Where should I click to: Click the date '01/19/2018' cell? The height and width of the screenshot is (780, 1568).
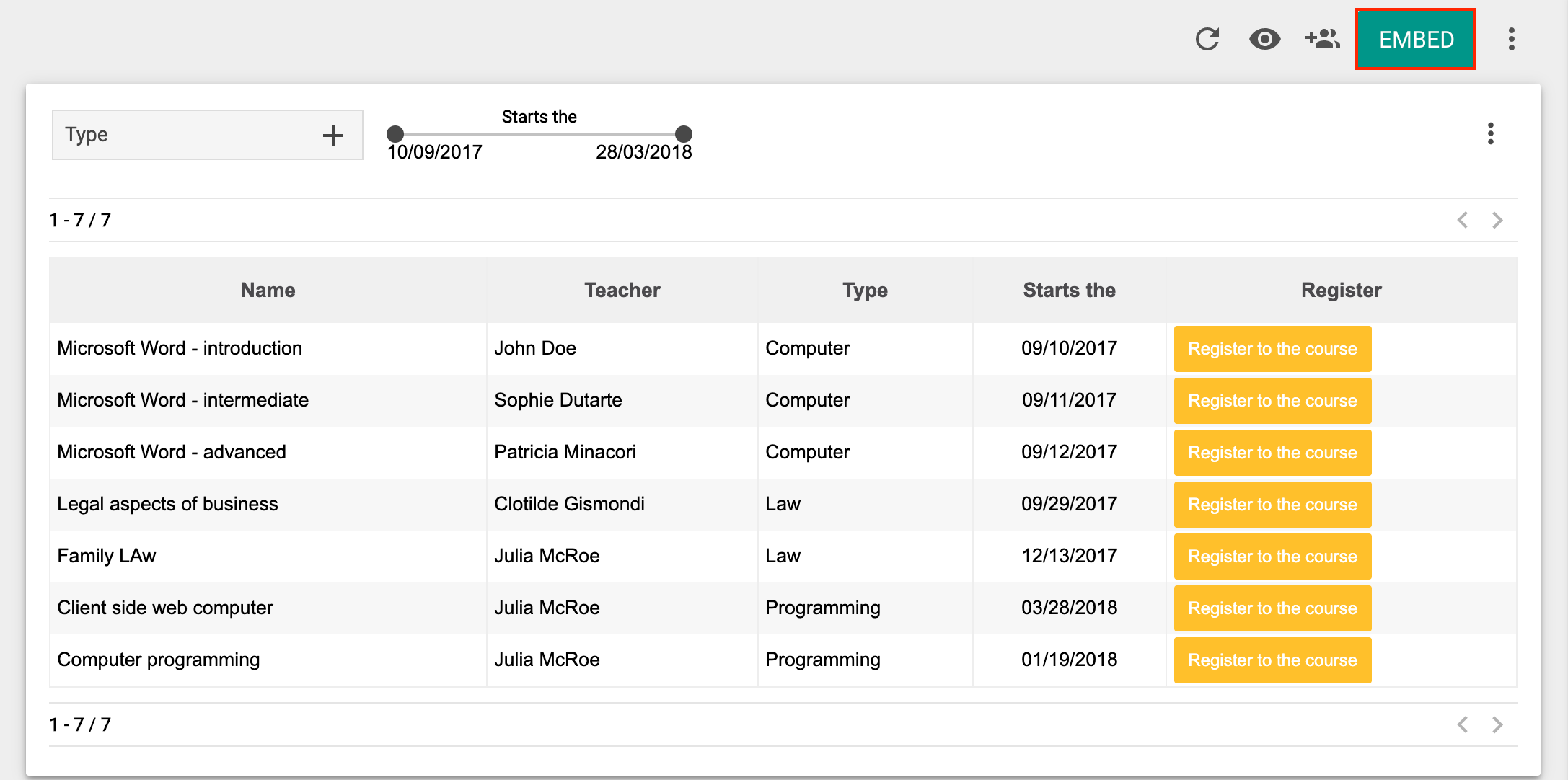tap(1070, 660)
